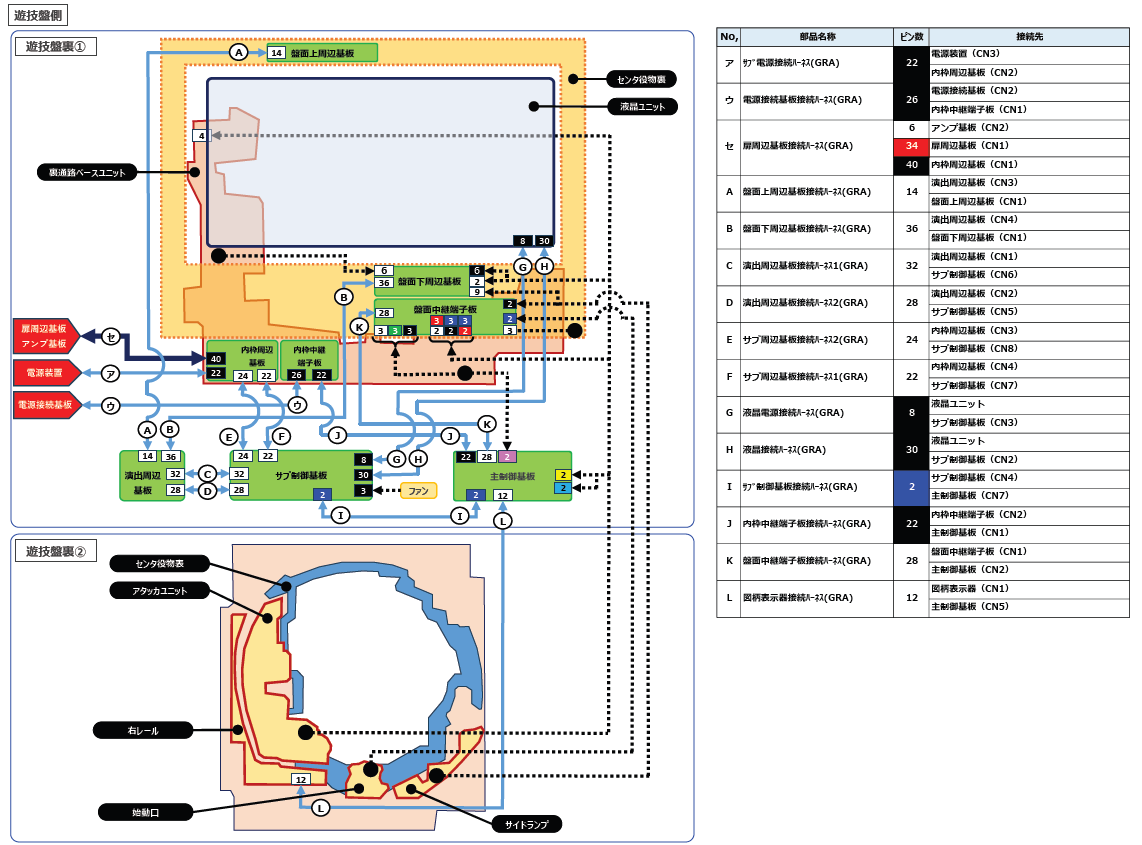Click the red 34 pin count cell
Image resolution: width=1142 pixels, height=845 pixels.
click(911, 146)
